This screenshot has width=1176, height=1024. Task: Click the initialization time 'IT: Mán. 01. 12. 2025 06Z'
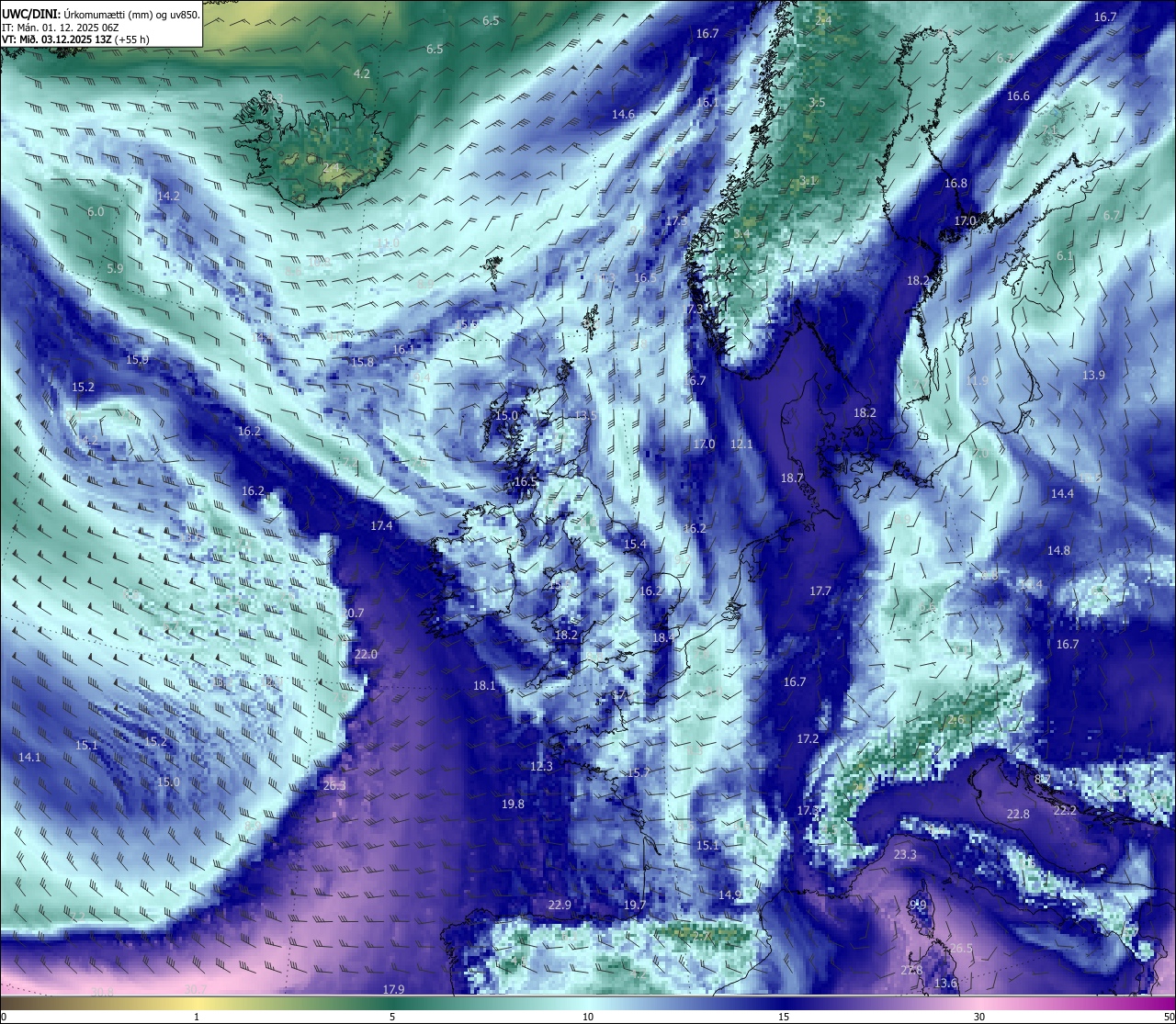click(x=61, y=28)
